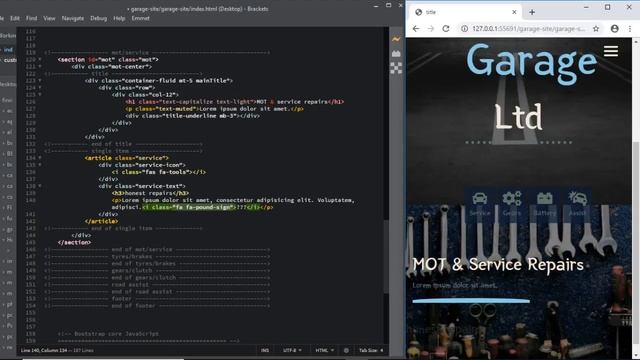Collapse the section fold arrow on line 120

pyautogui.click(x=40, y=60)
